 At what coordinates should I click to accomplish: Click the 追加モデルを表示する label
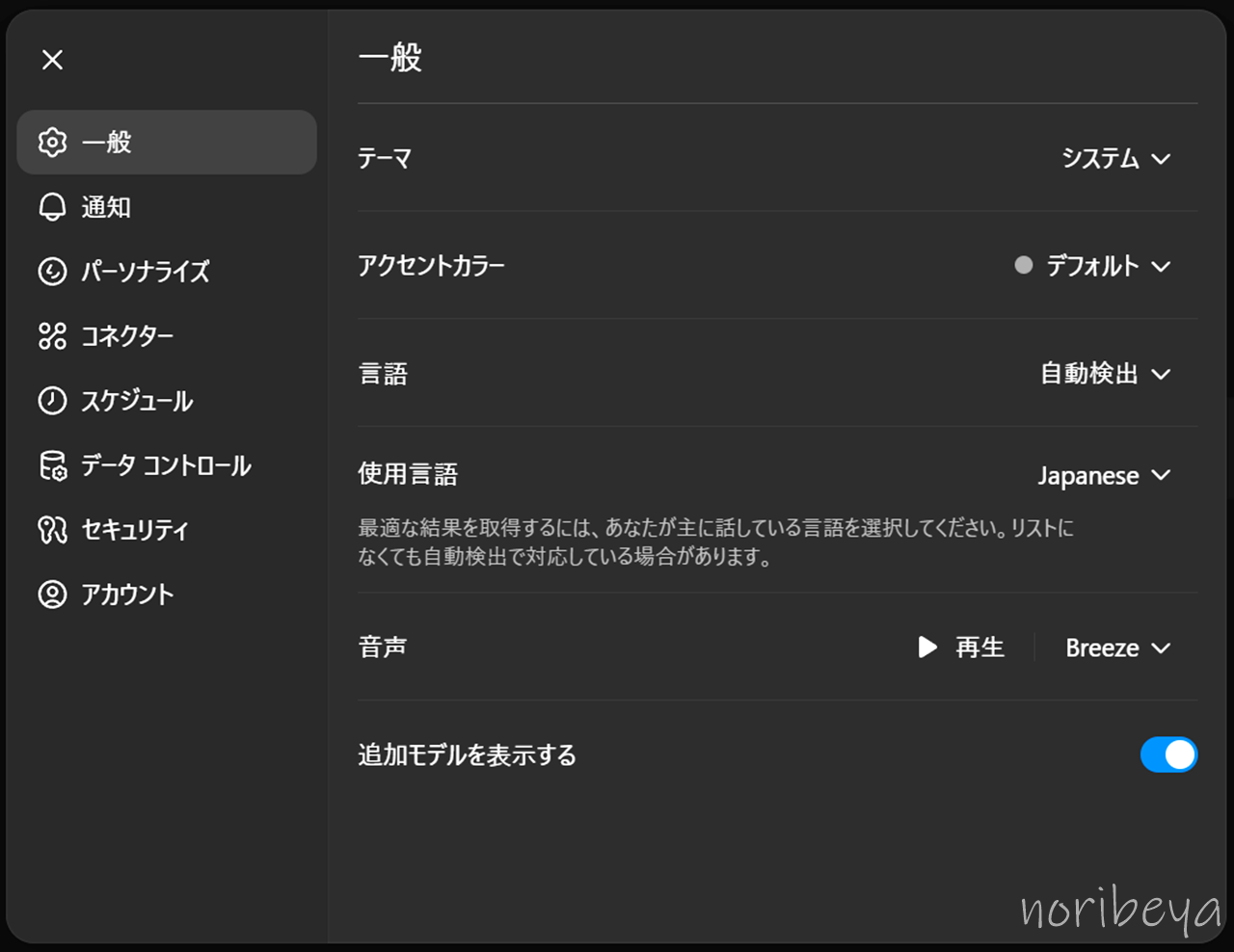point(468,754)
